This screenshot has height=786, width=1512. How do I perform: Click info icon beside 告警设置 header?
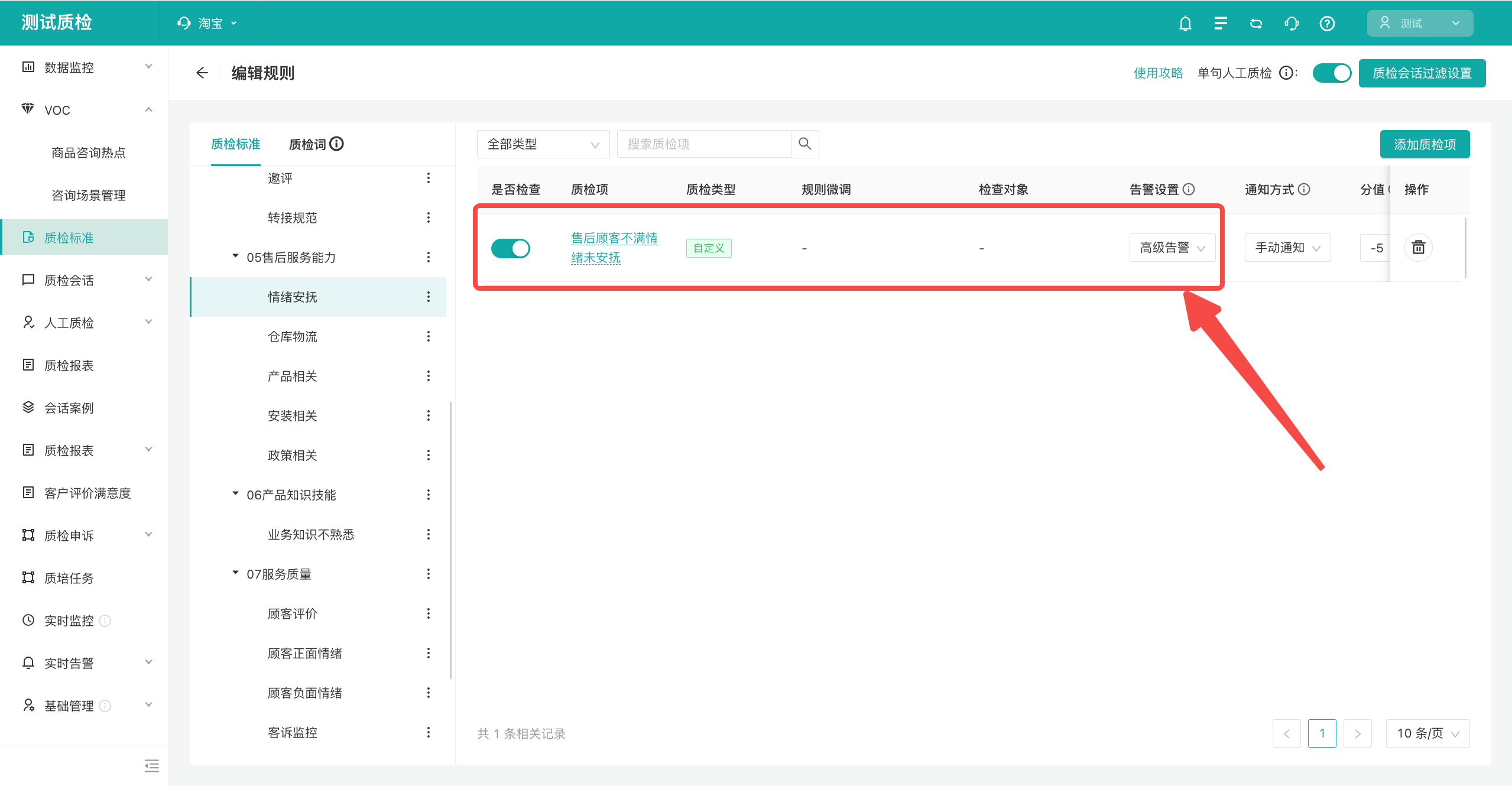point(1189,189)
